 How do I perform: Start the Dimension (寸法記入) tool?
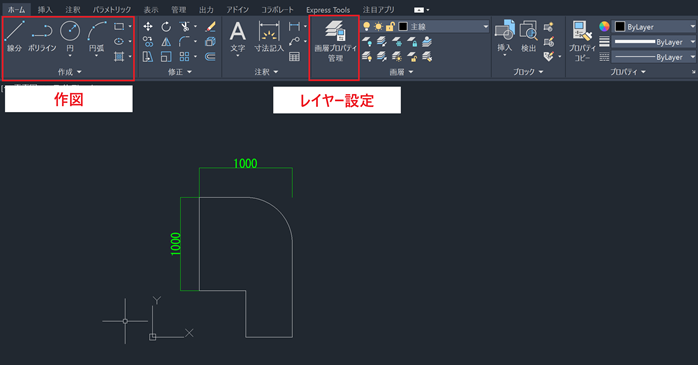click(269, 36)
